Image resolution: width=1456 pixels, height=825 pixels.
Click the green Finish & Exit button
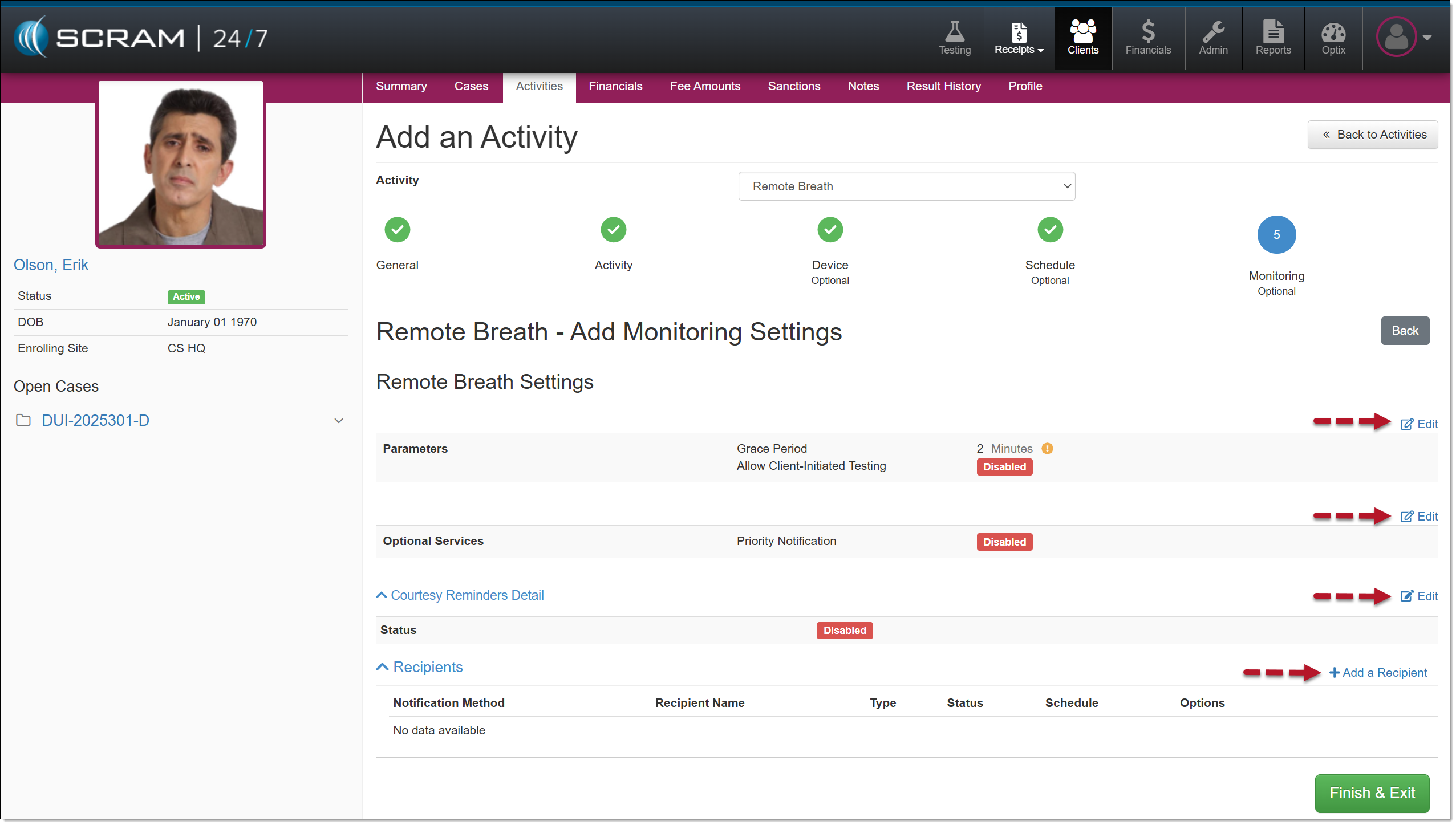tap(1371, 793)
